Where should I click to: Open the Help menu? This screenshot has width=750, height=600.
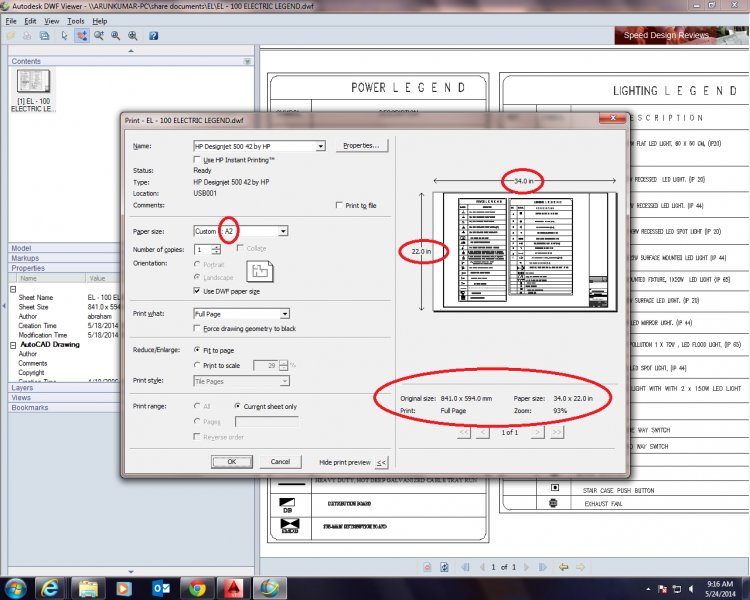tap(99, 21)
